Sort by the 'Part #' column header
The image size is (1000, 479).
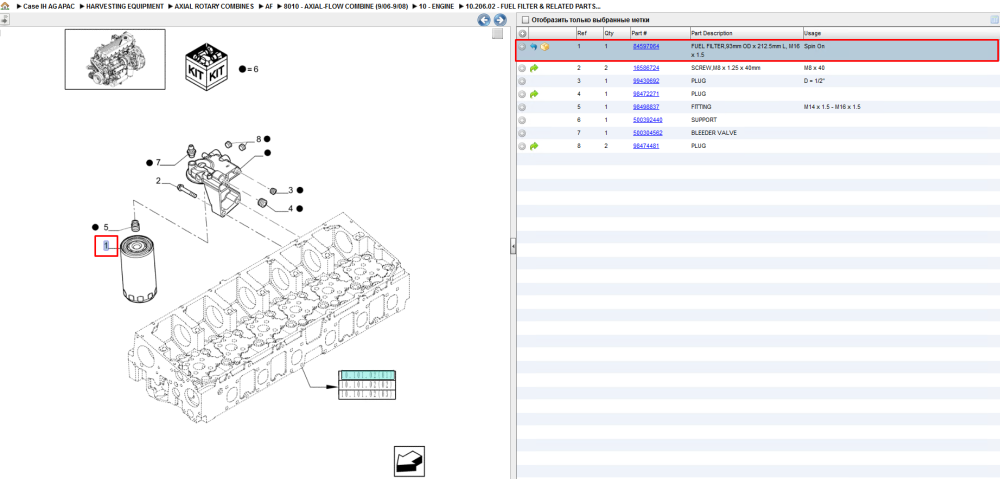(x=659, y=33)
